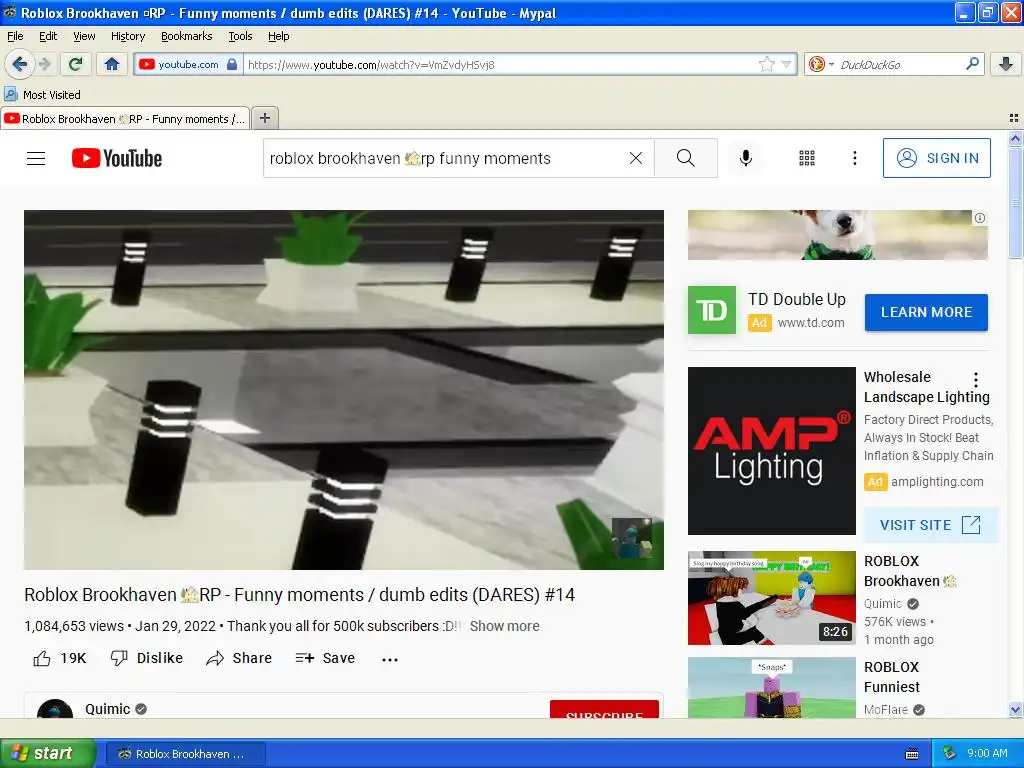Open the Bookmarks menu
The width and height of the screenshot is (1024, 768).
click(x=186, y=36)
